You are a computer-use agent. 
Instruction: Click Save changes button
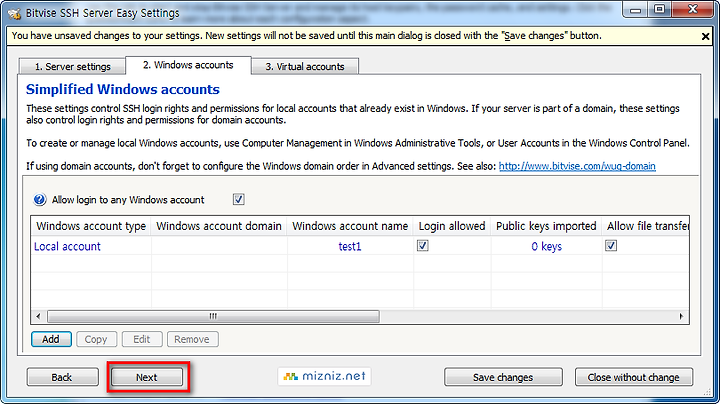[503, 377]
